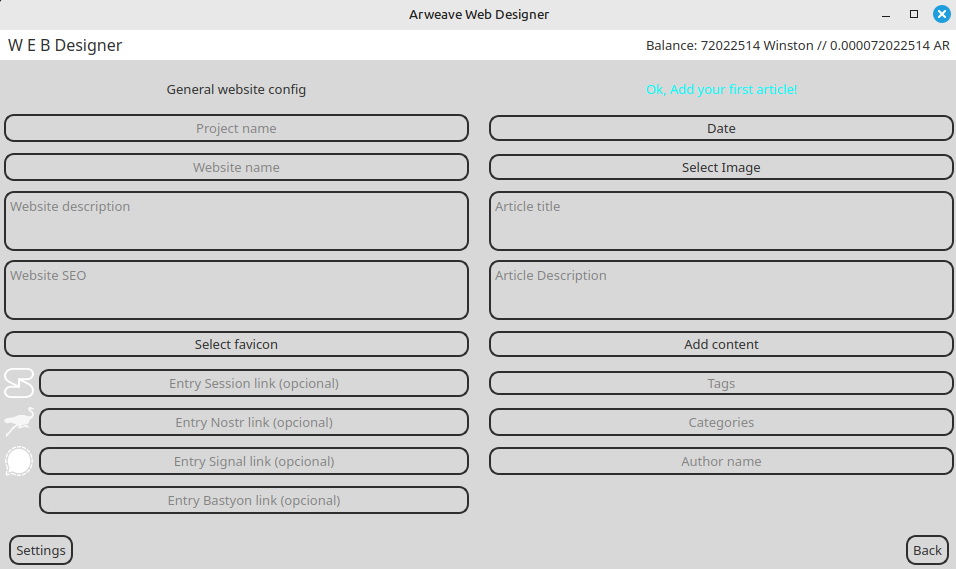
Task: Open the Select favicon chooser
Action: [x=237, y=344]
